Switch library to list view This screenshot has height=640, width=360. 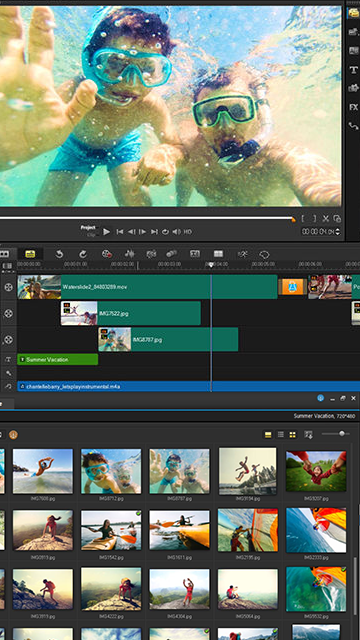point(281,435)
